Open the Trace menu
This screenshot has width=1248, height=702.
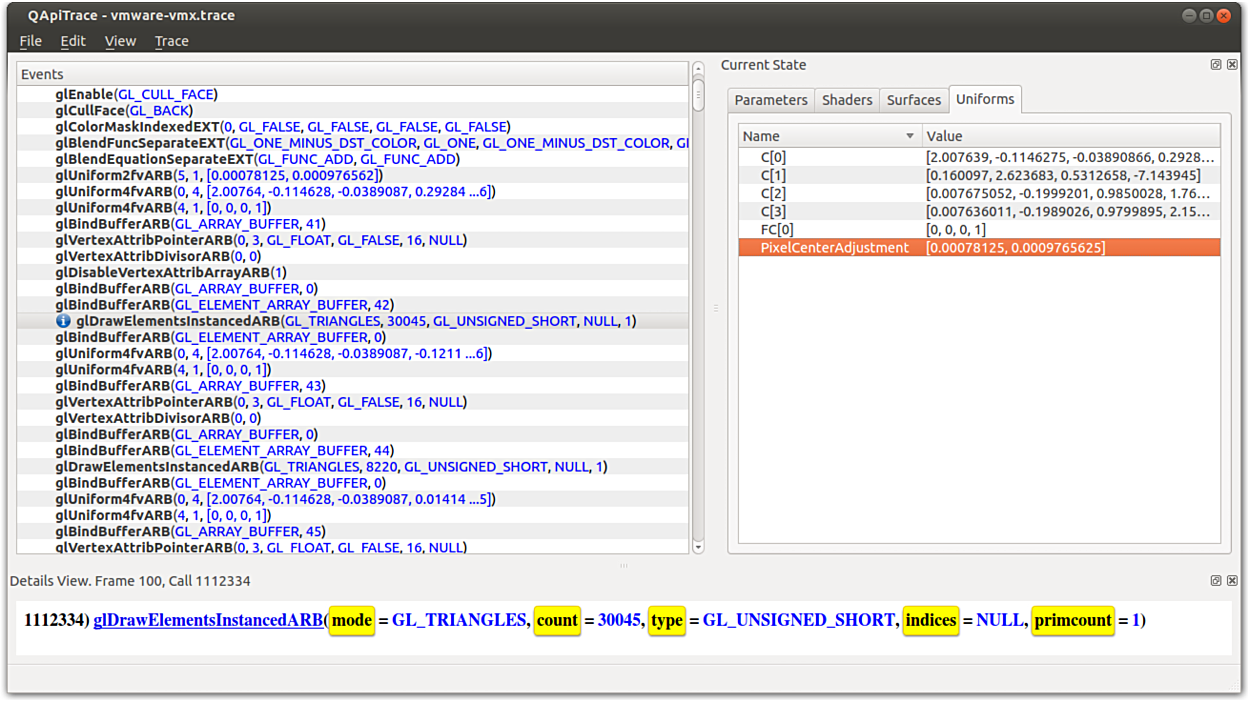pos(171,41)
